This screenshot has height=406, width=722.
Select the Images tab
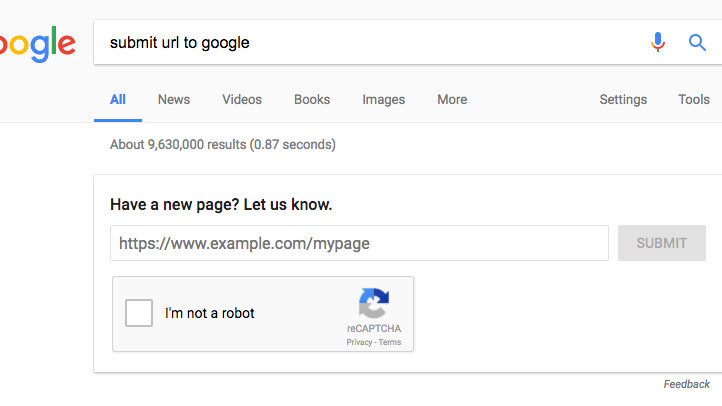point(384,100)
